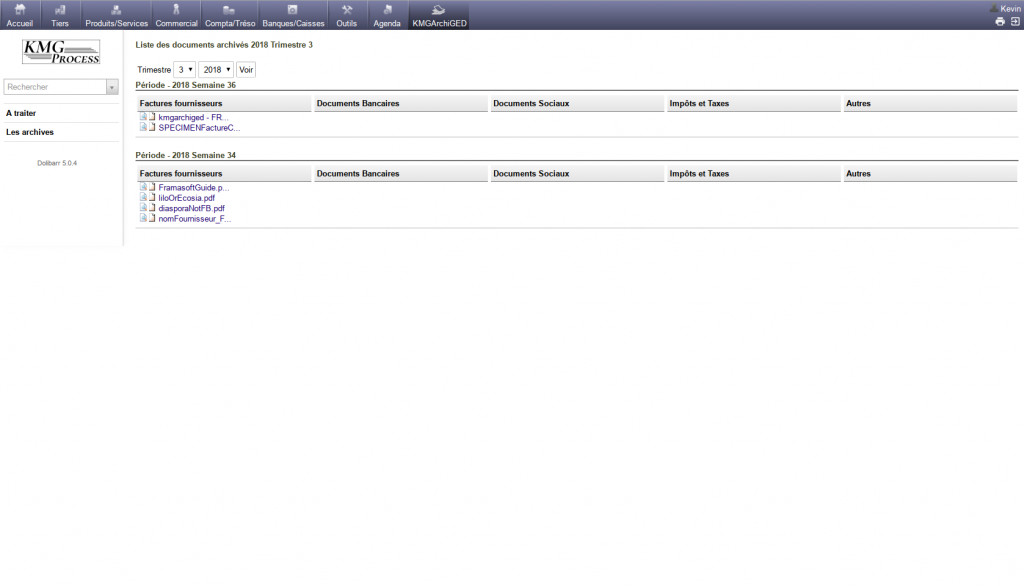Open the 2018 year dropdown

coord(216,69)
